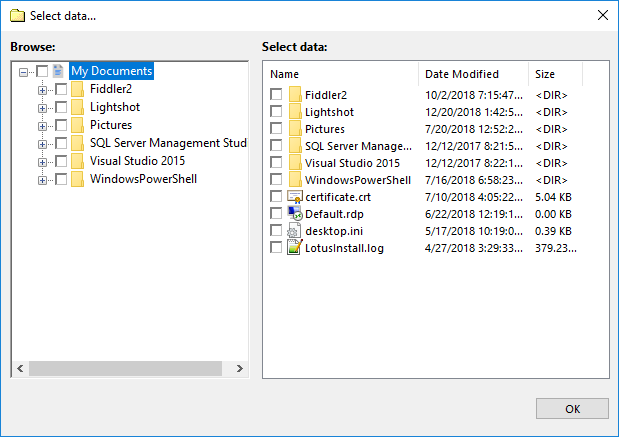Click the desktop.ini settings file icon

pos(294,231)
